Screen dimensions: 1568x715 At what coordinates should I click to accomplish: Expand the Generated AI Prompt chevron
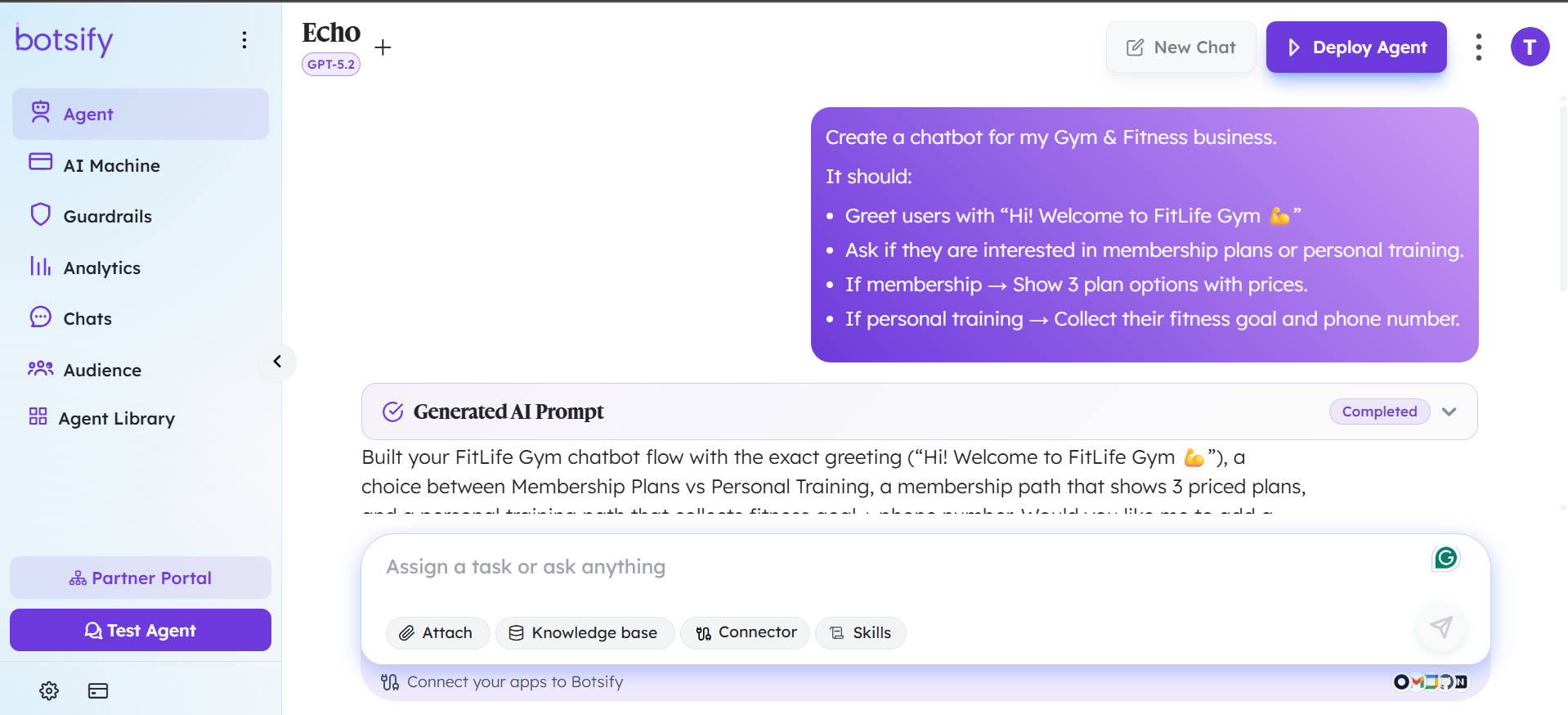(1449, 411)
